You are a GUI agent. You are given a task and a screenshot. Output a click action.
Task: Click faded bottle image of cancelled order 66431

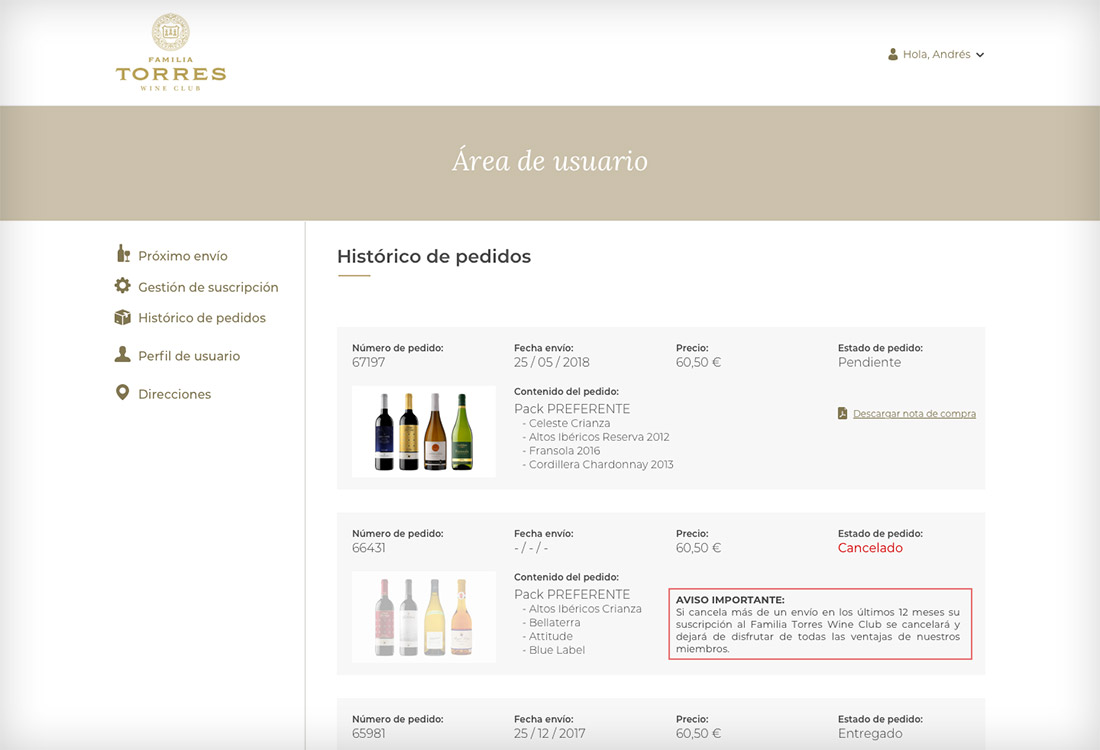(423, 616)
